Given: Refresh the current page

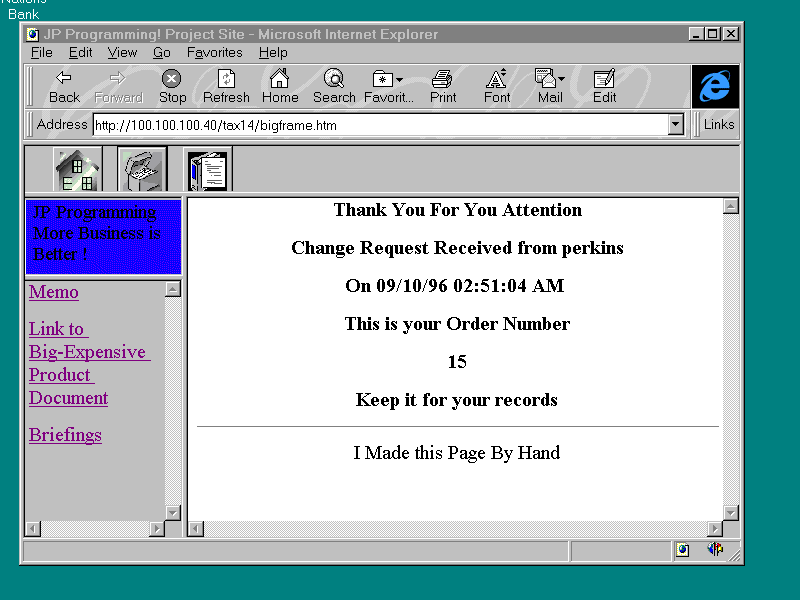Looking at the screenshot, I should [x=226, y=86].
